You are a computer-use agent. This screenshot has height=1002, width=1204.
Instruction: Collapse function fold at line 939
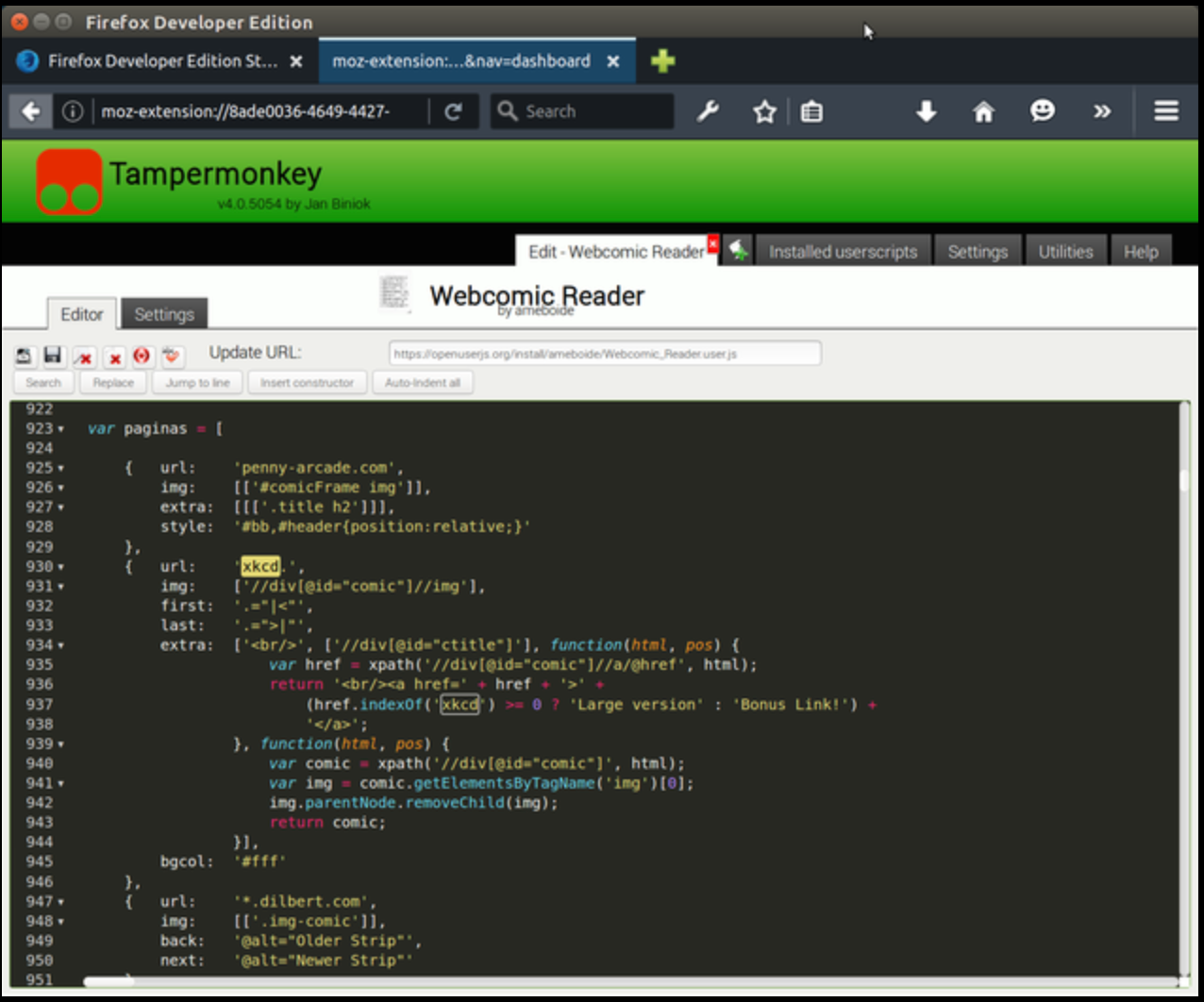click(61, 744)
